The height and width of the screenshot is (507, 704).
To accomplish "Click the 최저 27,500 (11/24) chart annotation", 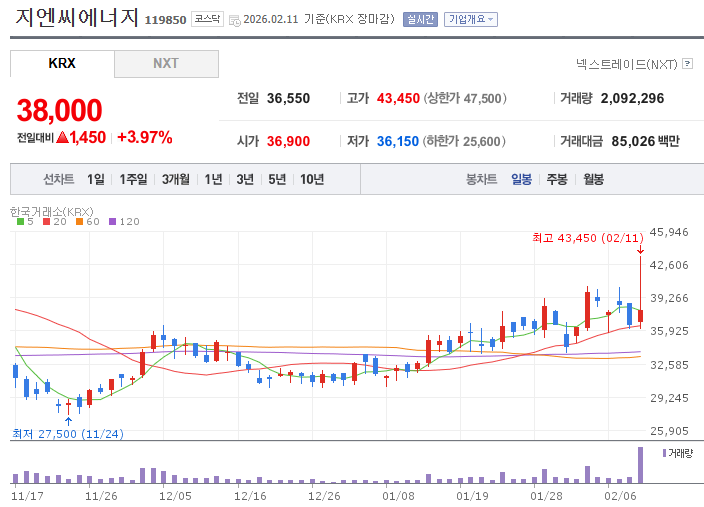I will point(68,434).
